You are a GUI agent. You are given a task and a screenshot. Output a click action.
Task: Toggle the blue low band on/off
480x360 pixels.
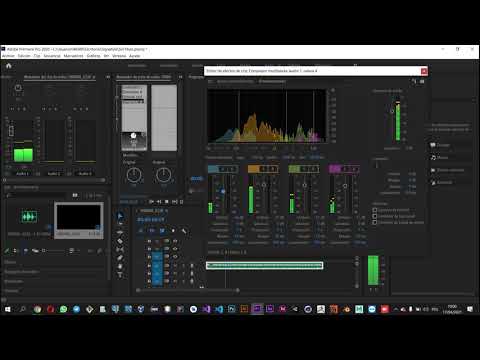point(213,169)
